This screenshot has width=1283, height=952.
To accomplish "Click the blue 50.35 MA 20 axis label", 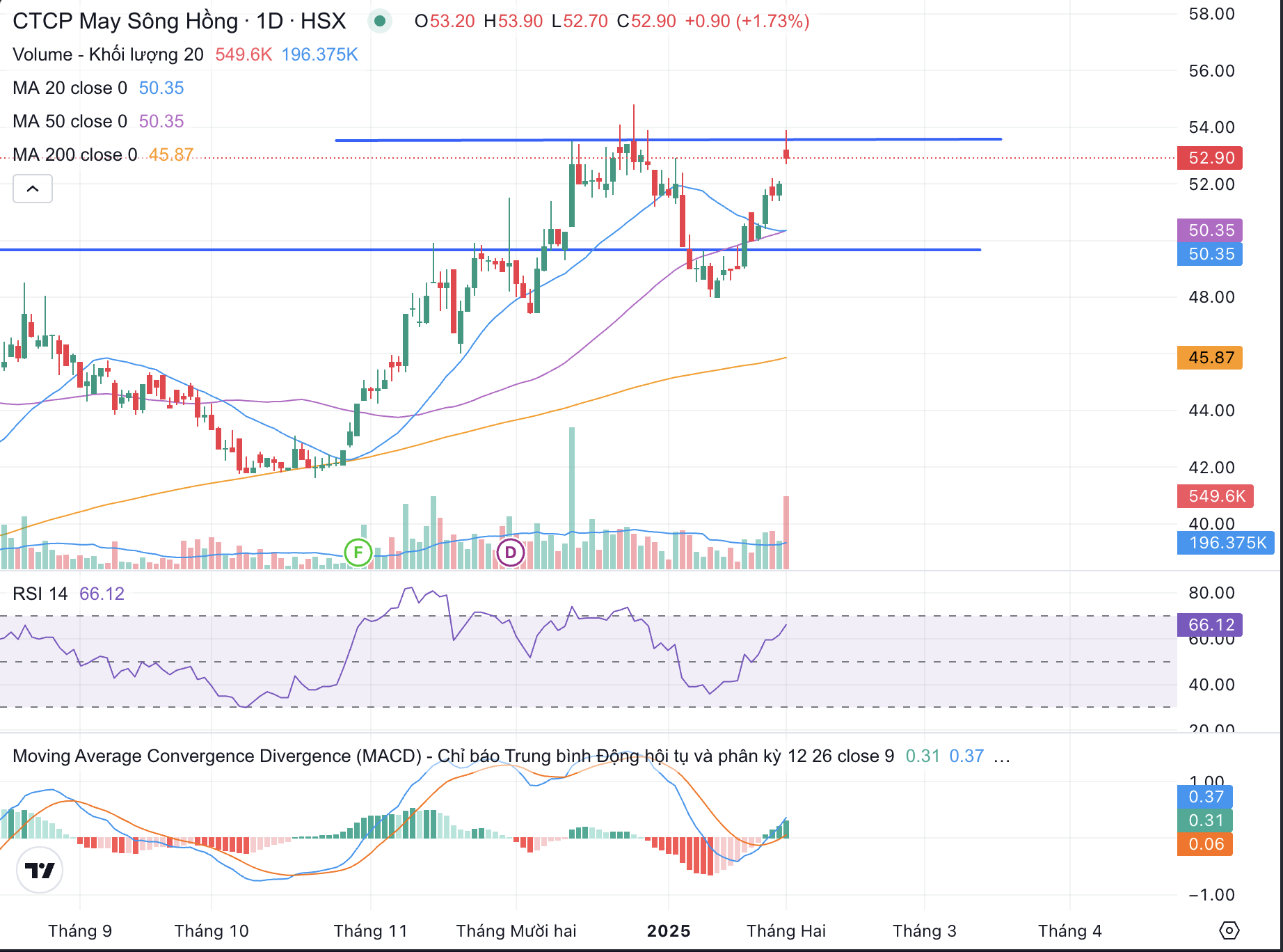I will (x=1211, y=254).
